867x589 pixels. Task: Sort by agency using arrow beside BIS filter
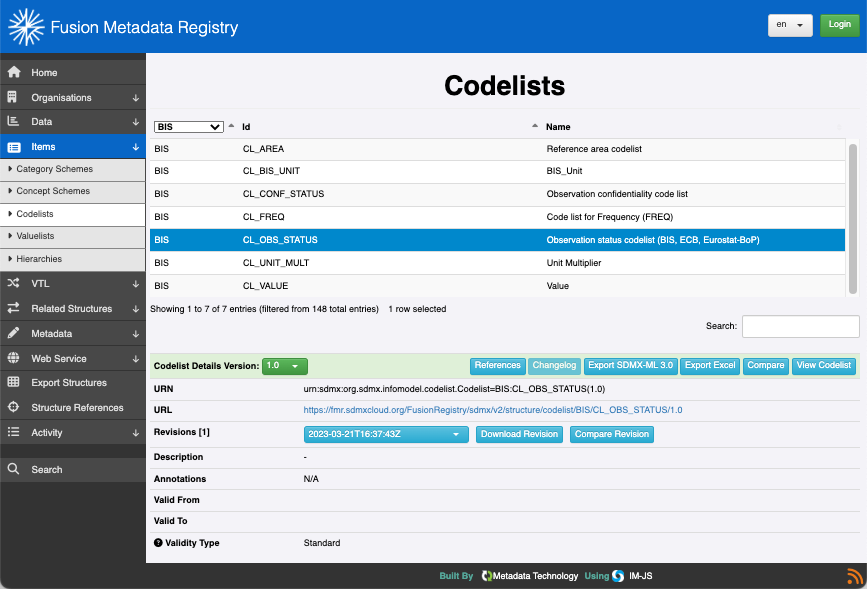point(231,126)
